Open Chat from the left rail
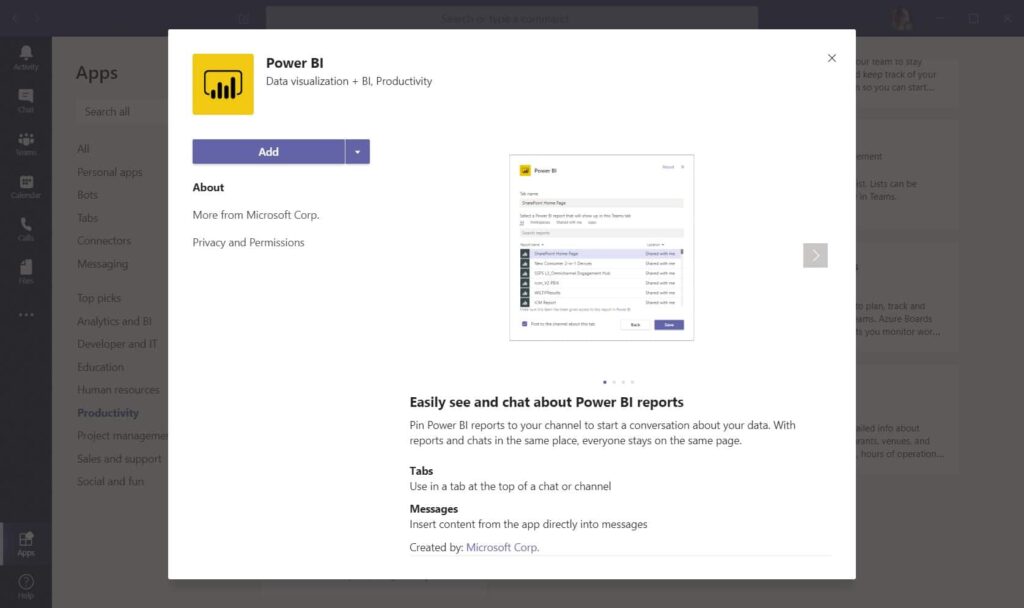This screenshot has height=608, width=1024. coord(25,101)
